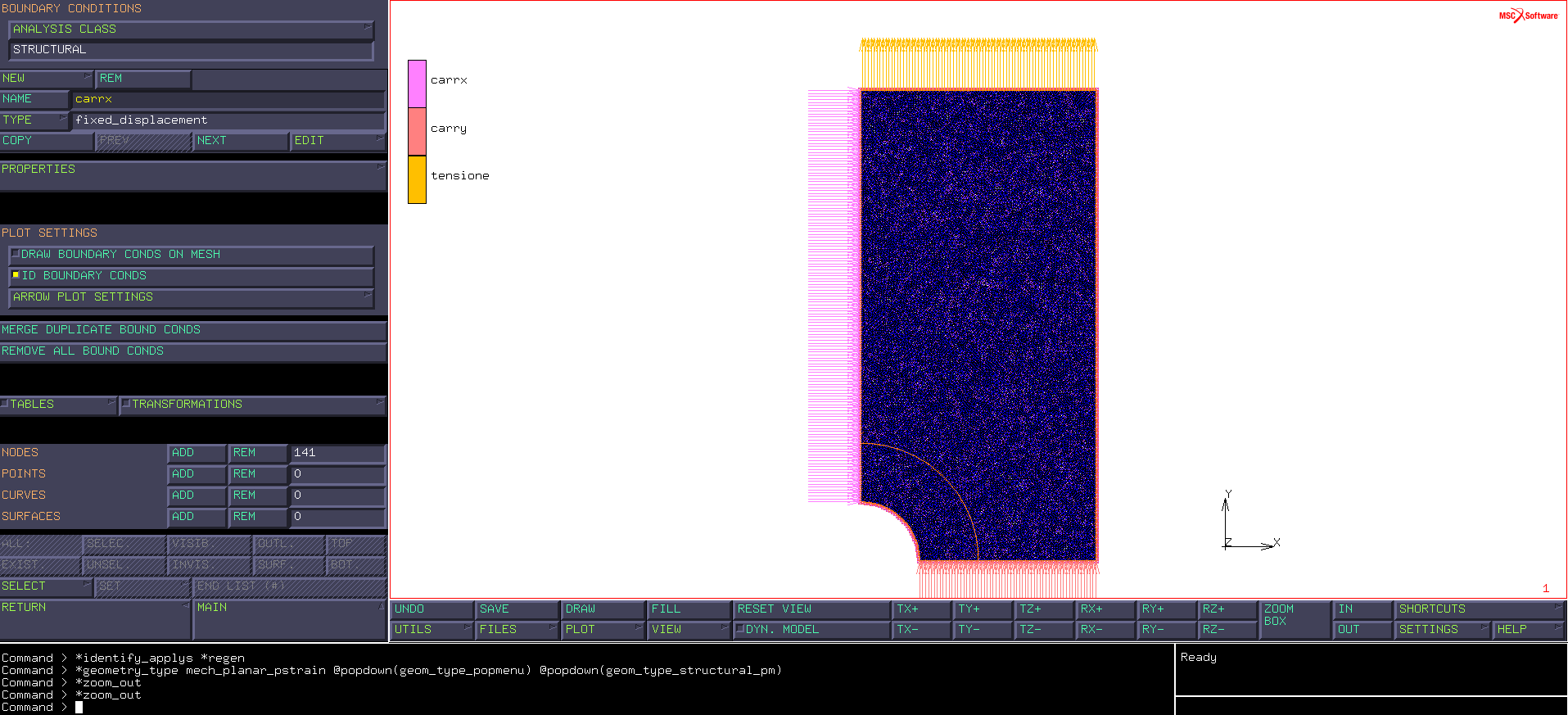Click RESET VIEW
Viewport: 1568px width, 715px height.
811,609
